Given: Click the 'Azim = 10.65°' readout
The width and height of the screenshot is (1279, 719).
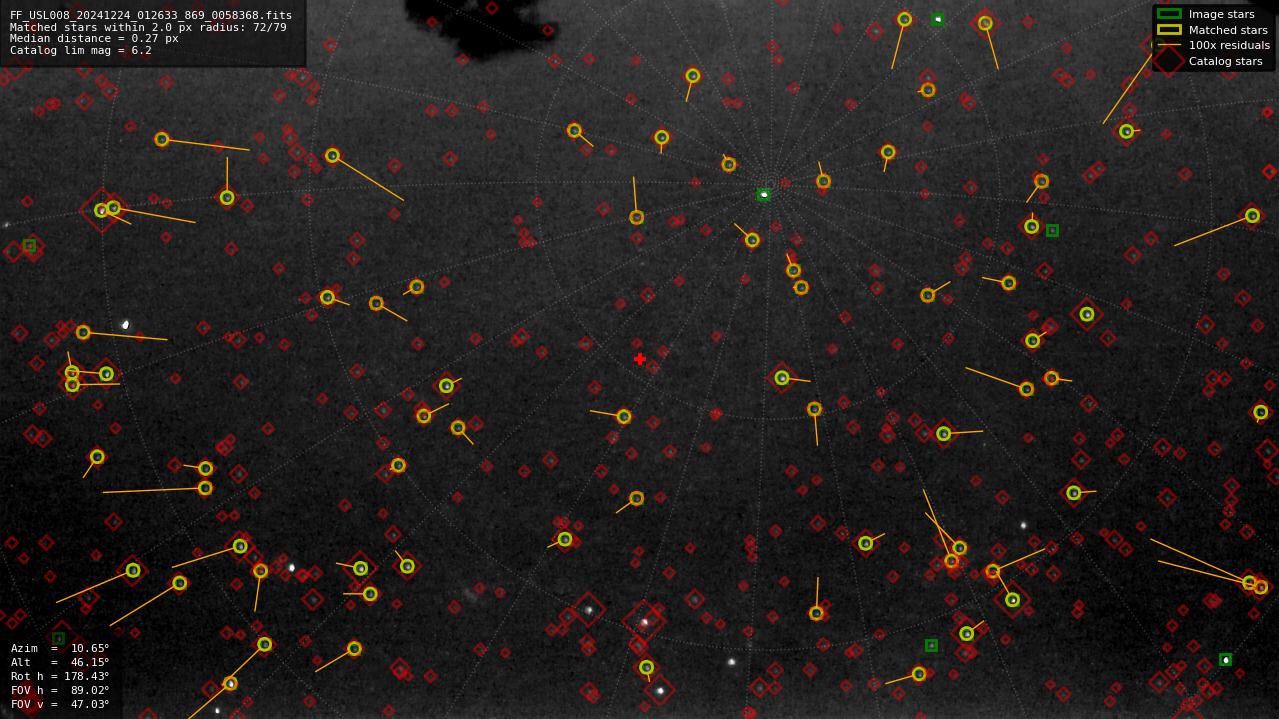Looking at the screenshot, I should pyautogui.click(x=60, y=648).
